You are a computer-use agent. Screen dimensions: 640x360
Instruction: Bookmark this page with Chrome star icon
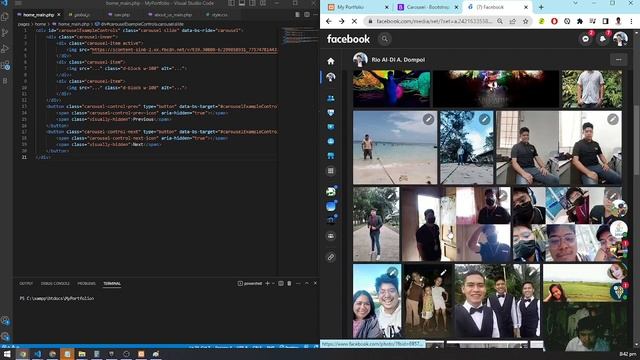pyautogui.click(x=525, y=21)
